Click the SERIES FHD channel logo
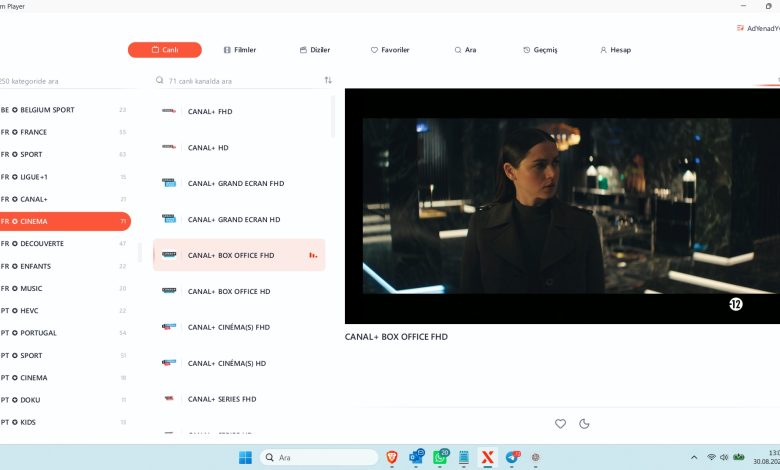The image size is (780, 470). coord(169,398)
